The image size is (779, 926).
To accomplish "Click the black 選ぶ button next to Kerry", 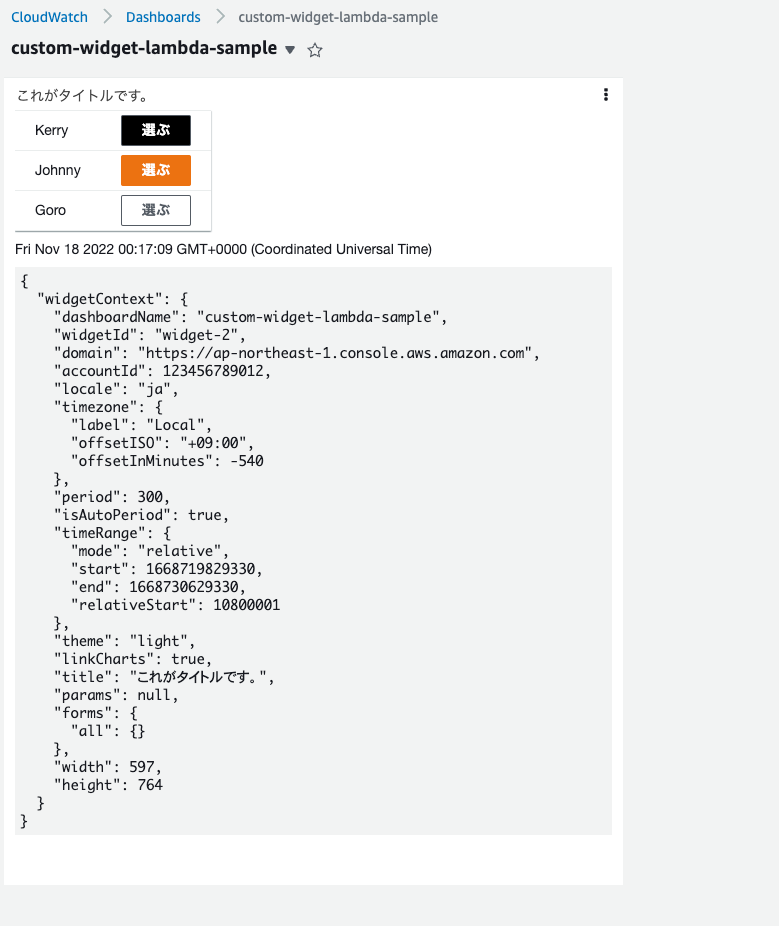I will (x=155, y=130).
